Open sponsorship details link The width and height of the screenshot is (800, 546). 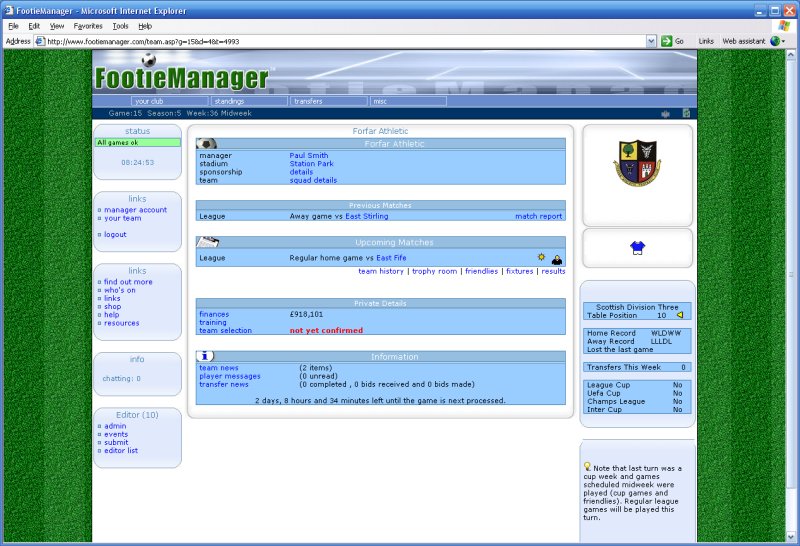pos(301,172)
